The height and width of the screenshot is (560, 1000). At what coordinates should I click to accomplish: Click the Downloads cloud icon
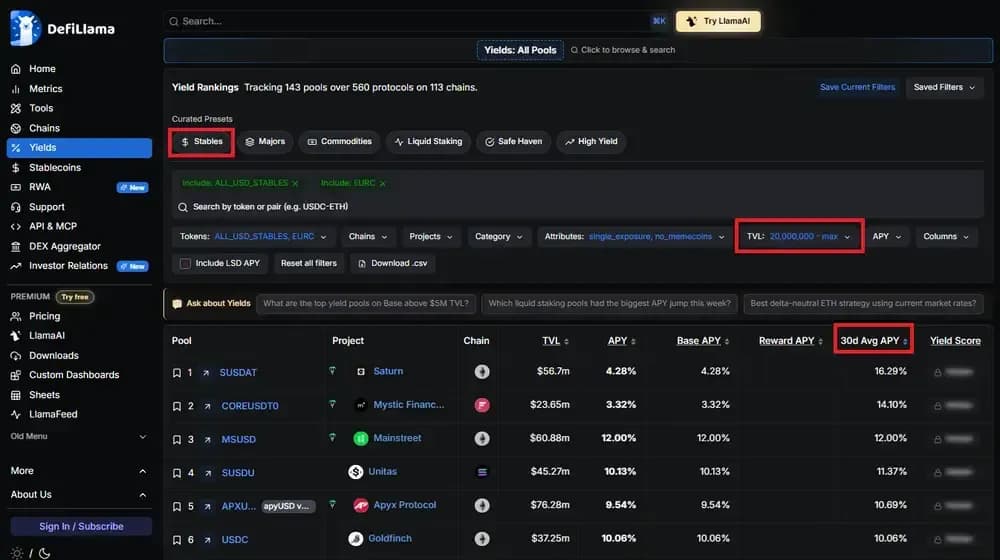pos(16,356)
